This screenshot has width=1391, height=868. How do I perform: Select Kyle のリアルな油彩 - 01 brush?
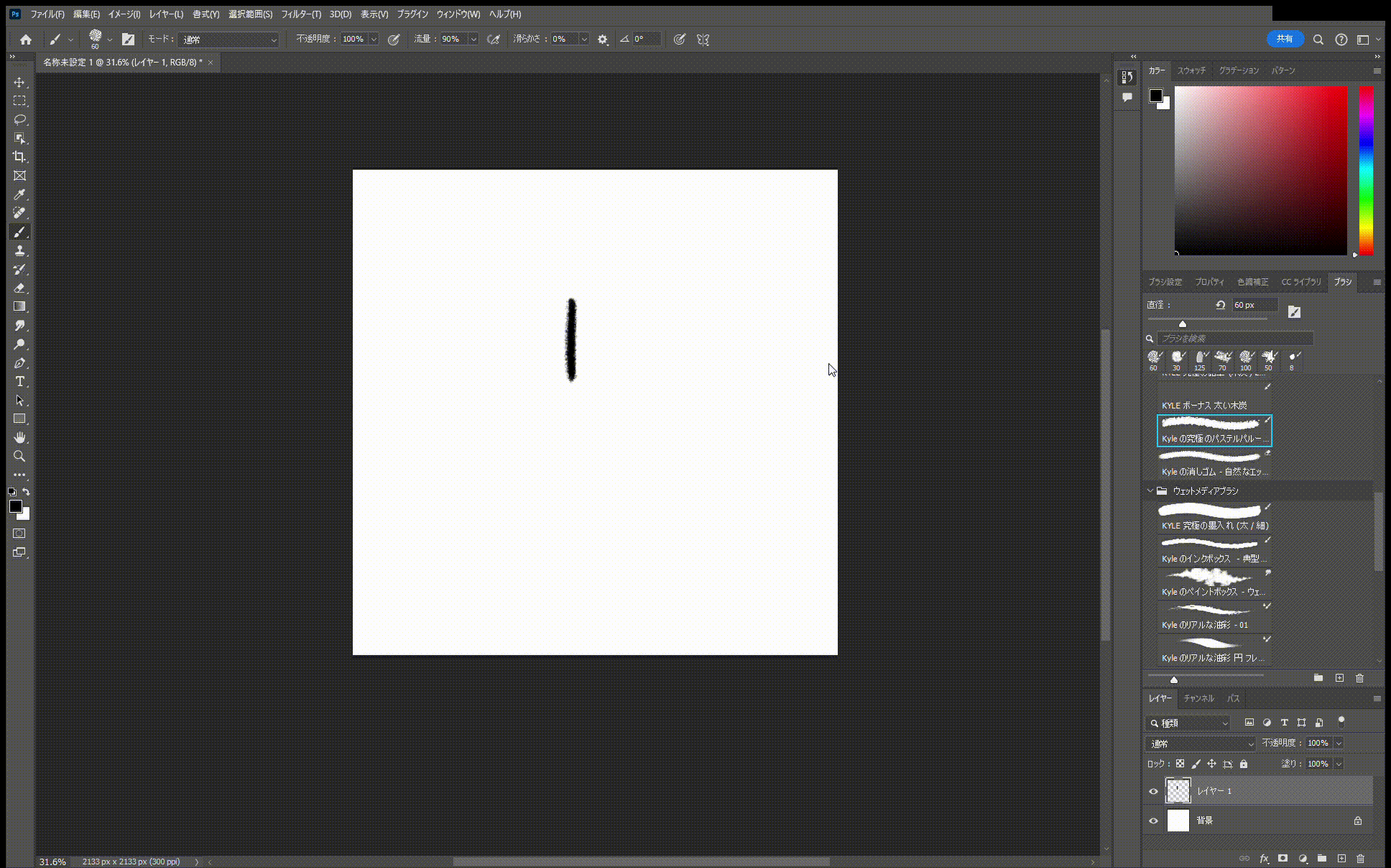pyautogui.click(x=1214, y=617)
